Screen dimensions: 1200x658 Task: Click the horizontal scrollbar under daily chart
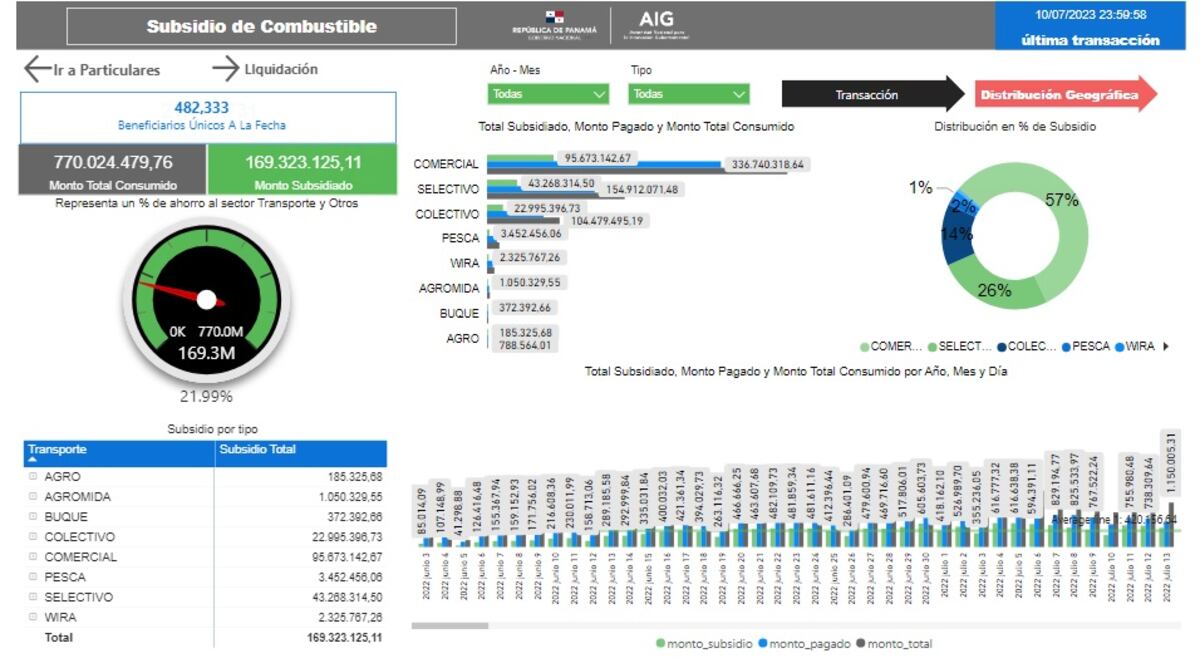tap(449, 626)
